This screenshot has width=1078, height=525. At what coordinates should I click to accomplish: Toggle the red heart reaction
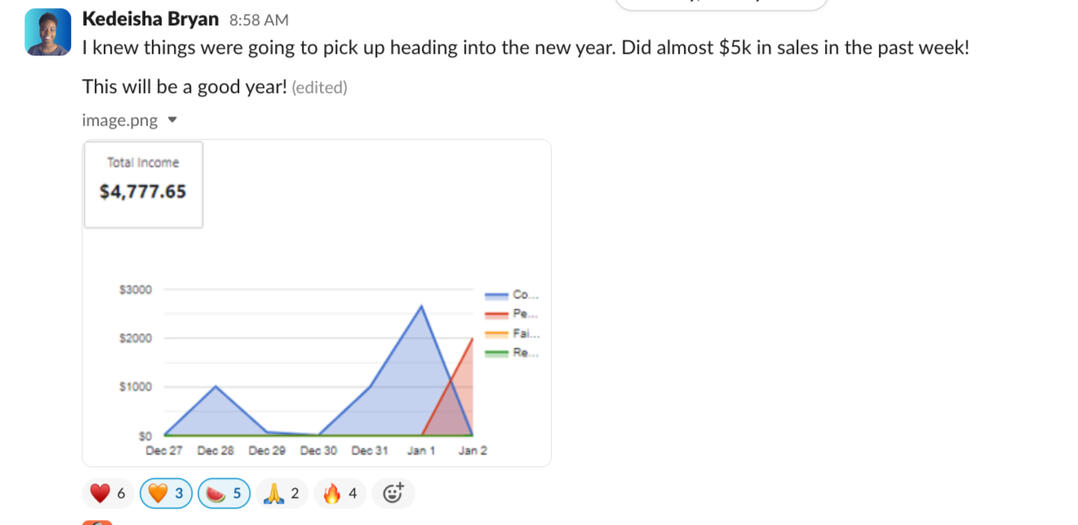[x=108, y=493]
